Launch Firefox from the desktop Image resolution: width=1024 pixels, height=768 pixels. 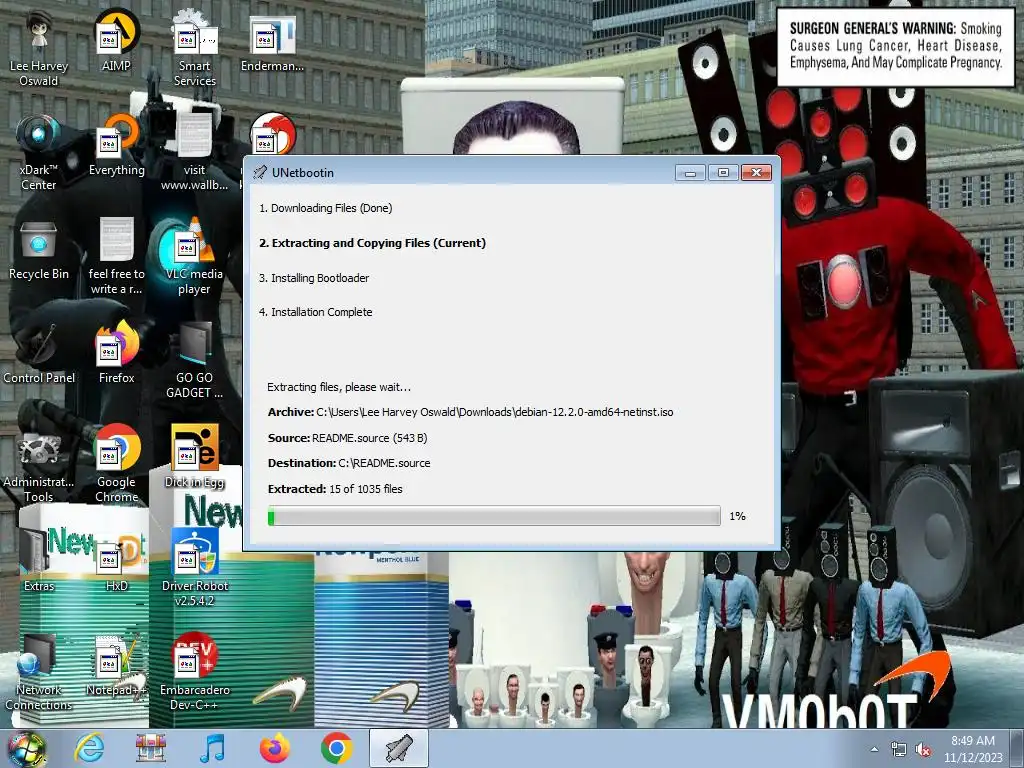(116, 352)
